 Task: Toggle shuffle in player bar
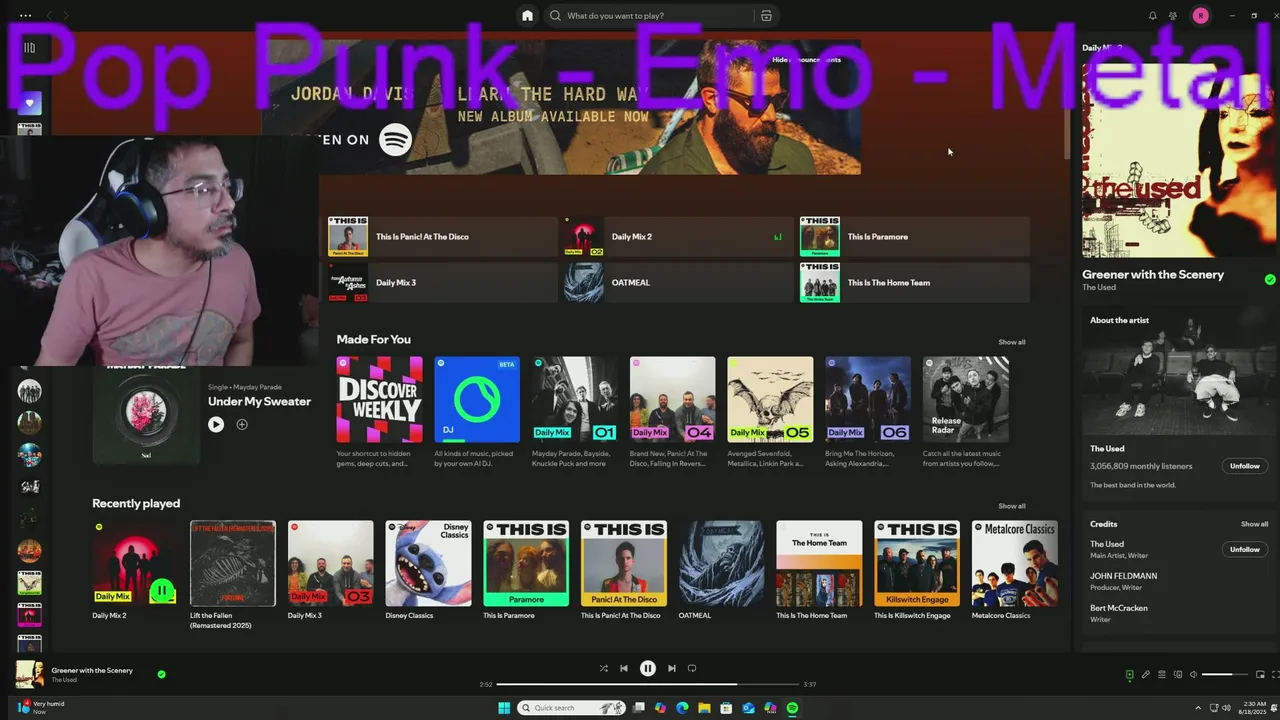click(603, 668)
